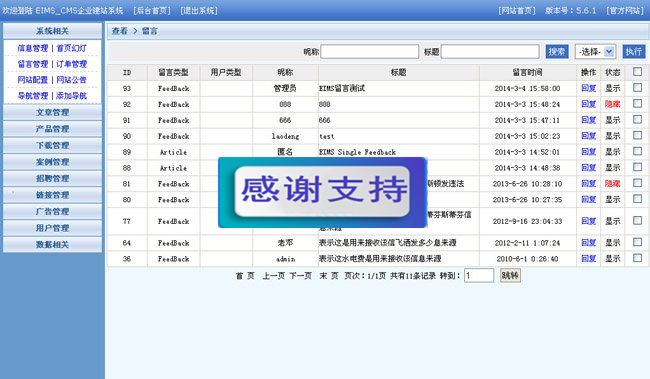Toggle 显示 status for ID 93
The image size is (650, 379).
613,88
